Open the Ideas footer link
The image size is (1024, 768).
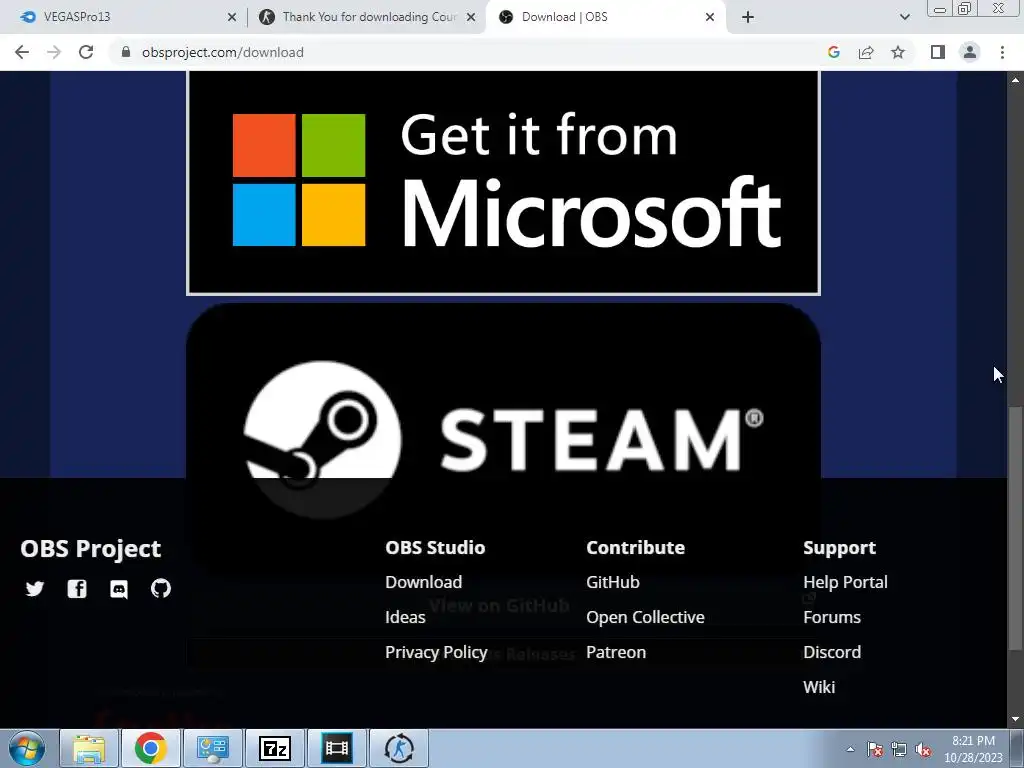(405, 617)
